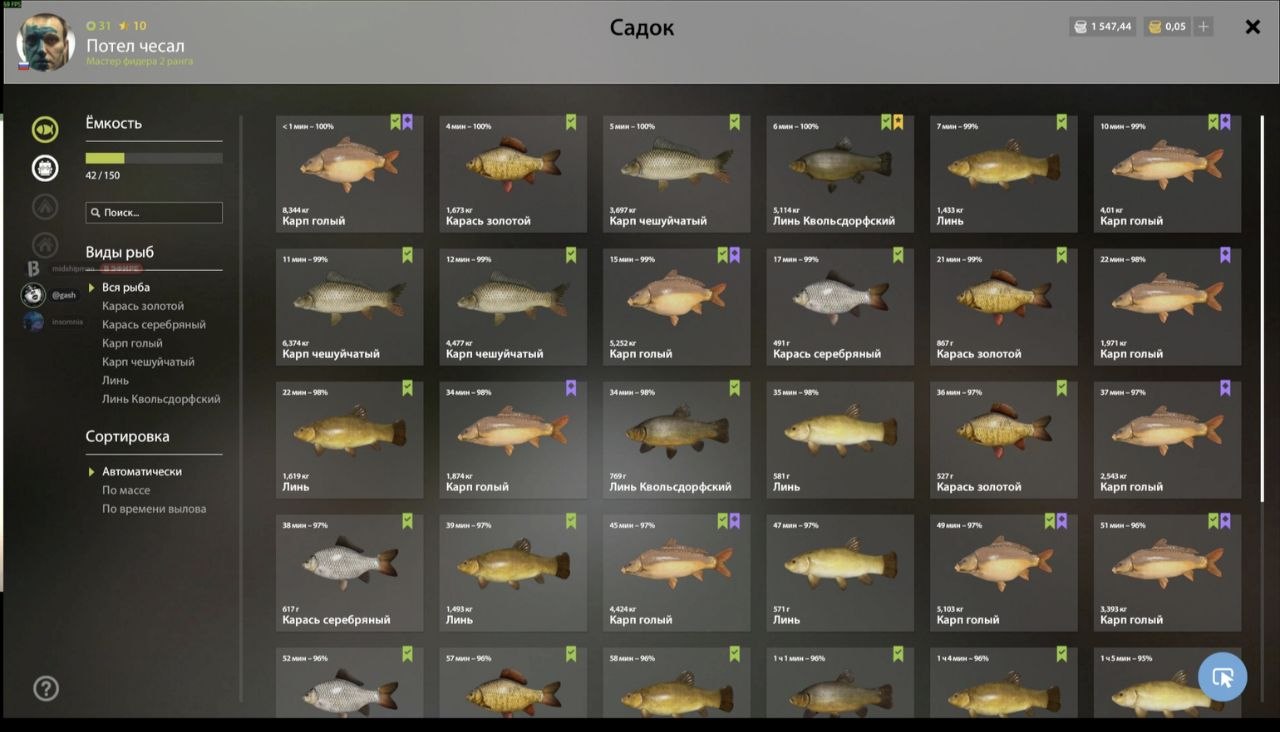The image size is (1280, 732).
Task: Filter by Карась серебряный species
Action: click(154, 325)
